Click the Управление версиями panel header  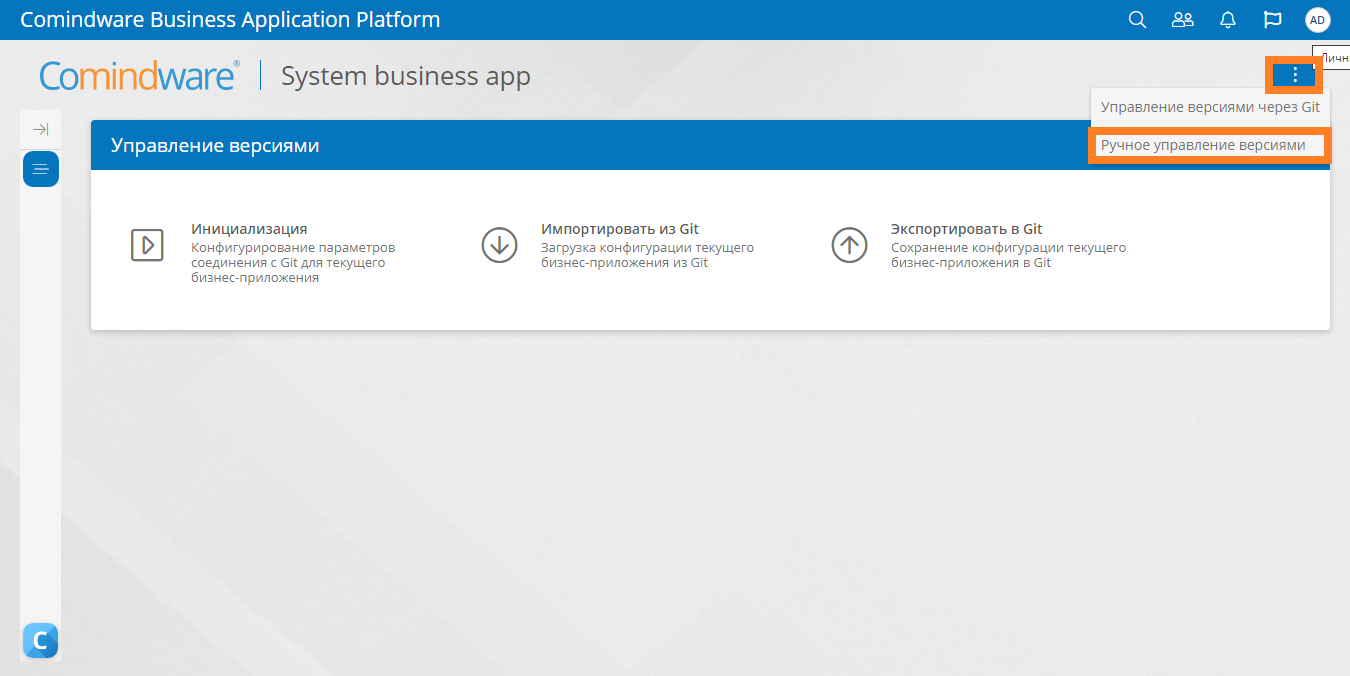click(710, 146)
